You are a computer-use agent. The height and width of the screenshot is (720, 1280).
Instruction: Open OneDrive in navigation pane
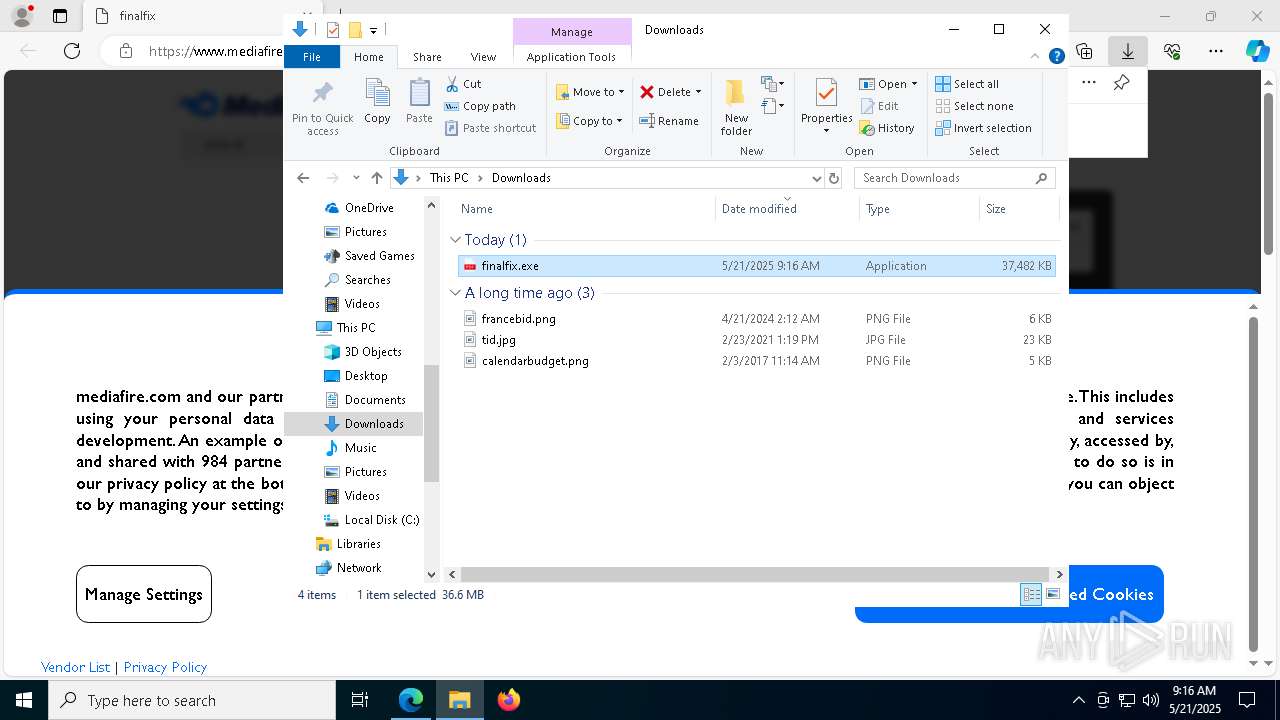(359, 208)
